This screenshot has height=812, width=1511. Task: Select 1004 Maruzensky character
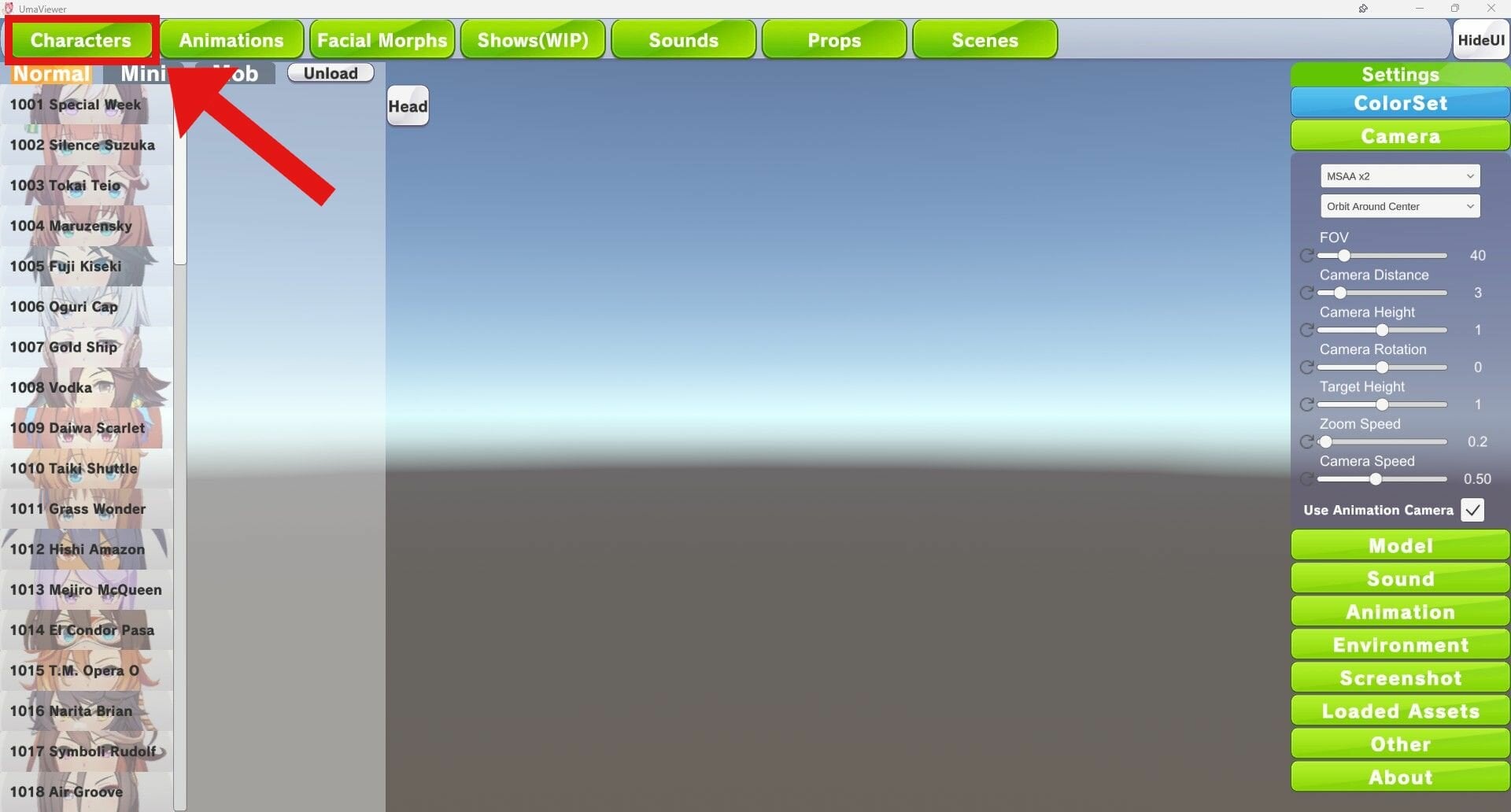click(87, 226)
